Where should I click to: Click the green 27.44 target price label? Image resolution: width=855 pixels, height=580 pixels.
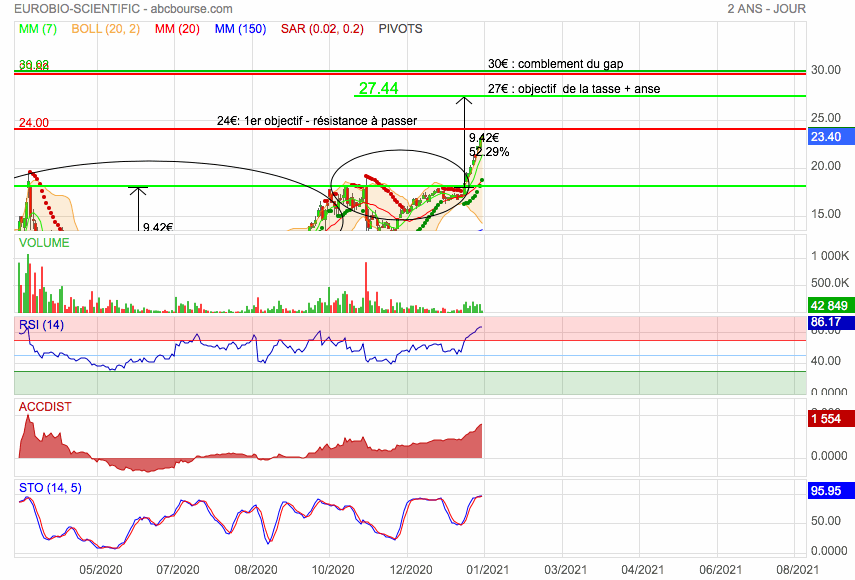[x=378, y=89]
